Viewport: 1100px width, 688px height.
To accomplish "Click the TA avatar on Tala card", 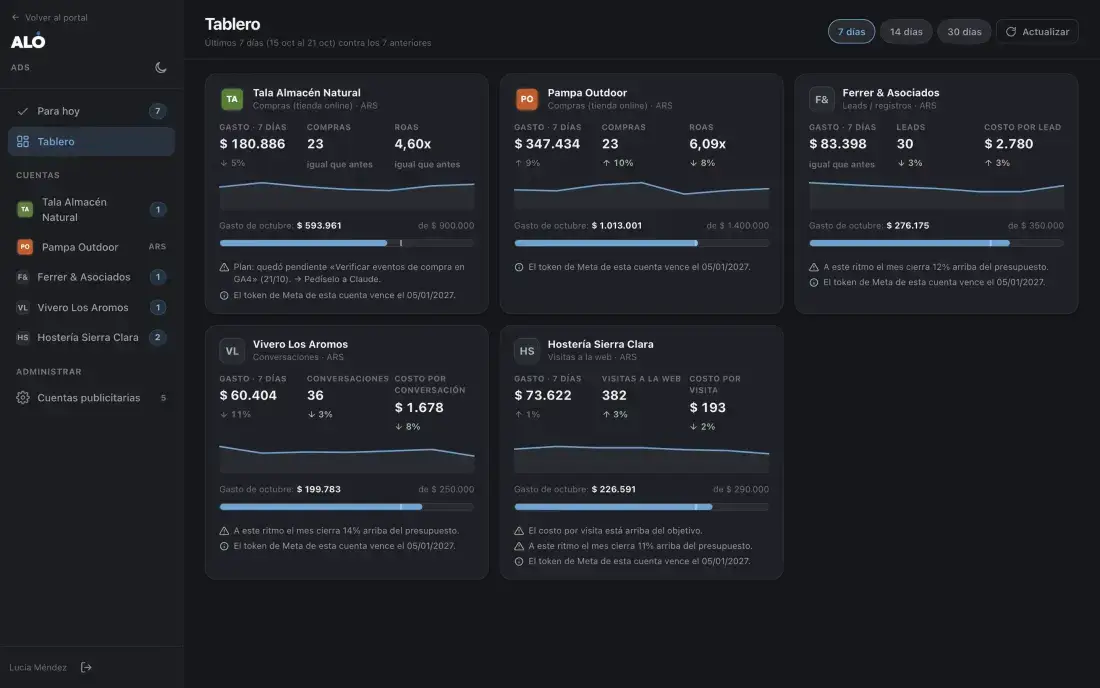I will pyautogui.click(x=232, y=99).
